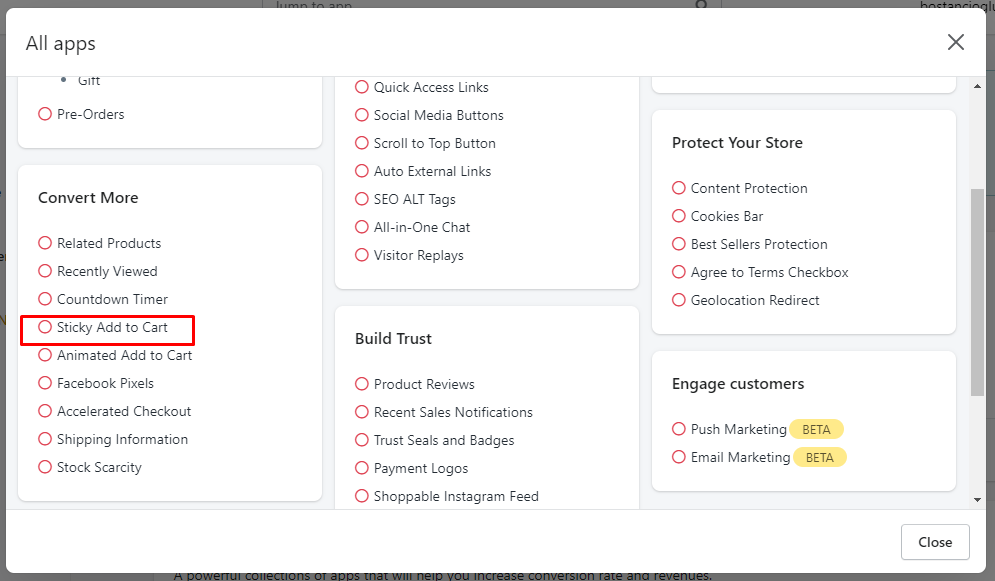
Task: Click the circle icon beside Product Reviews
Action: 362,384
